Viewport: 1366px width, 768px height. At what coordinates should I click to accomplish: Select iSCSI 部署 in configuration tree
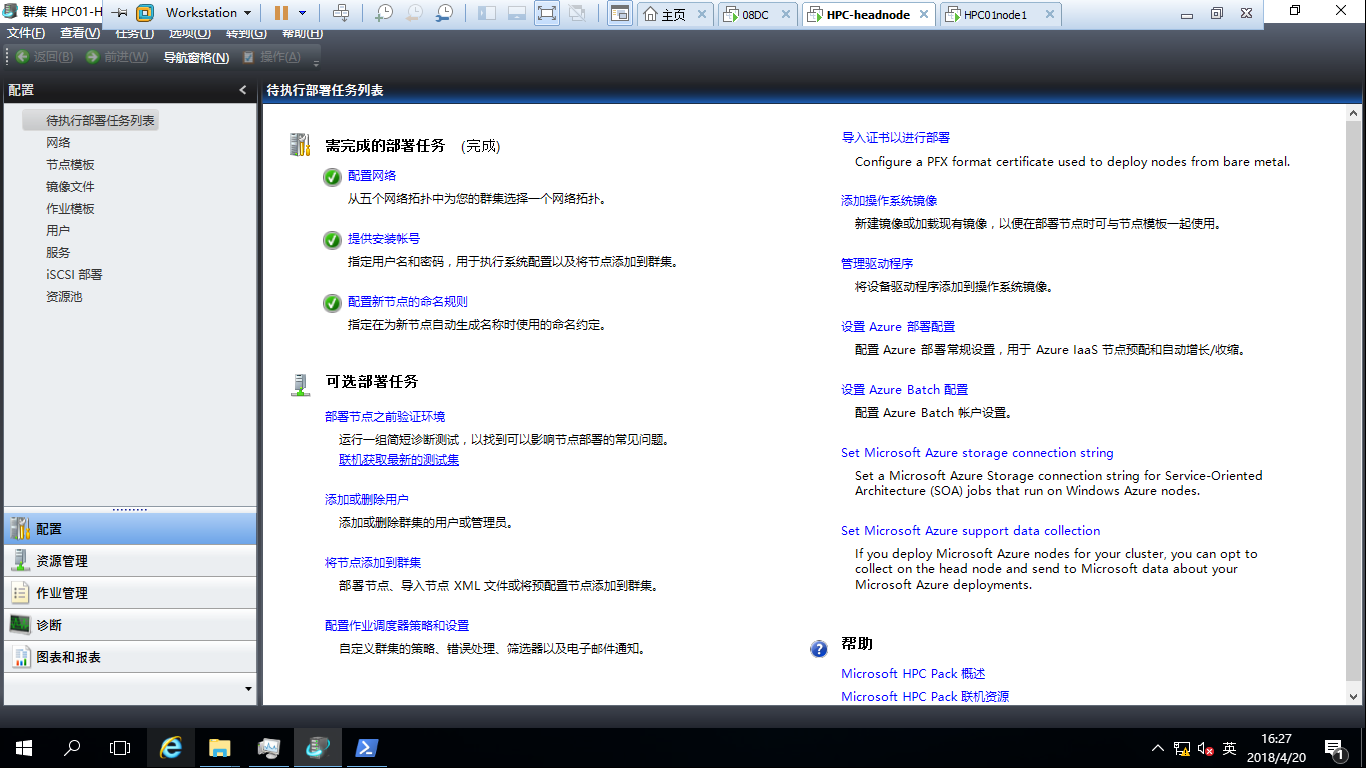click(74, 275)
